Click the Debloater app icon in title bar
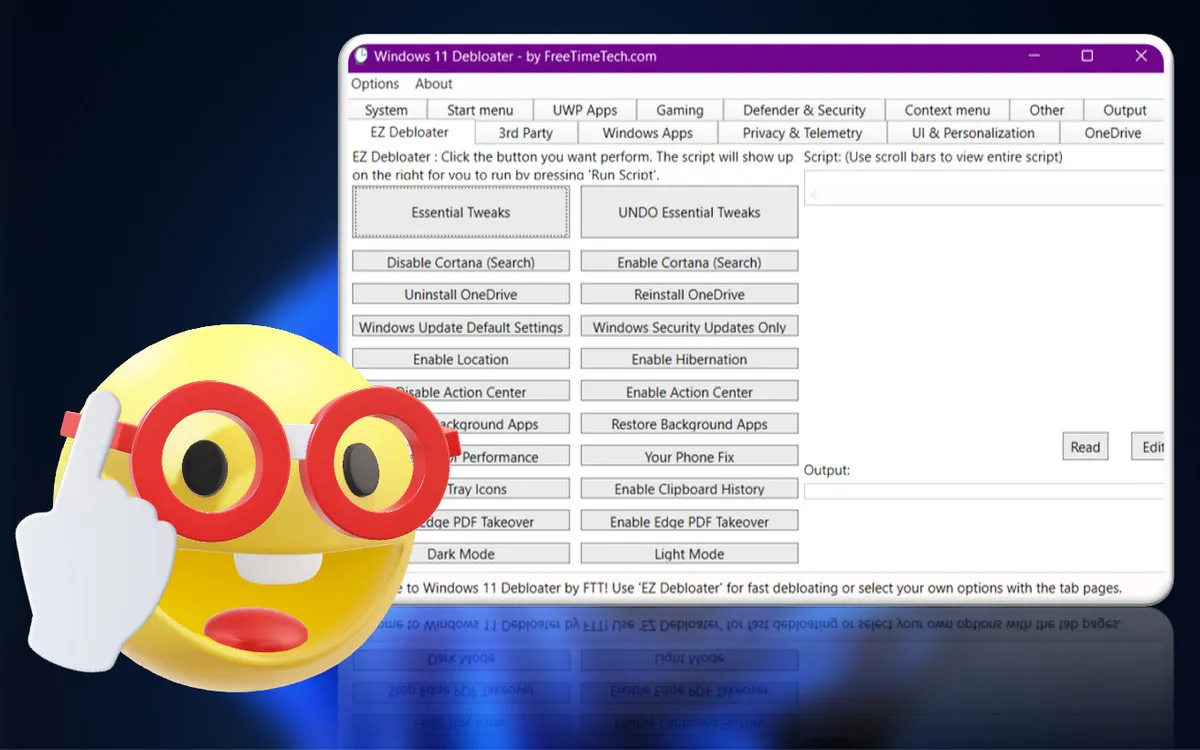Viewport: 1200px width, 750px height. (359, 57)
